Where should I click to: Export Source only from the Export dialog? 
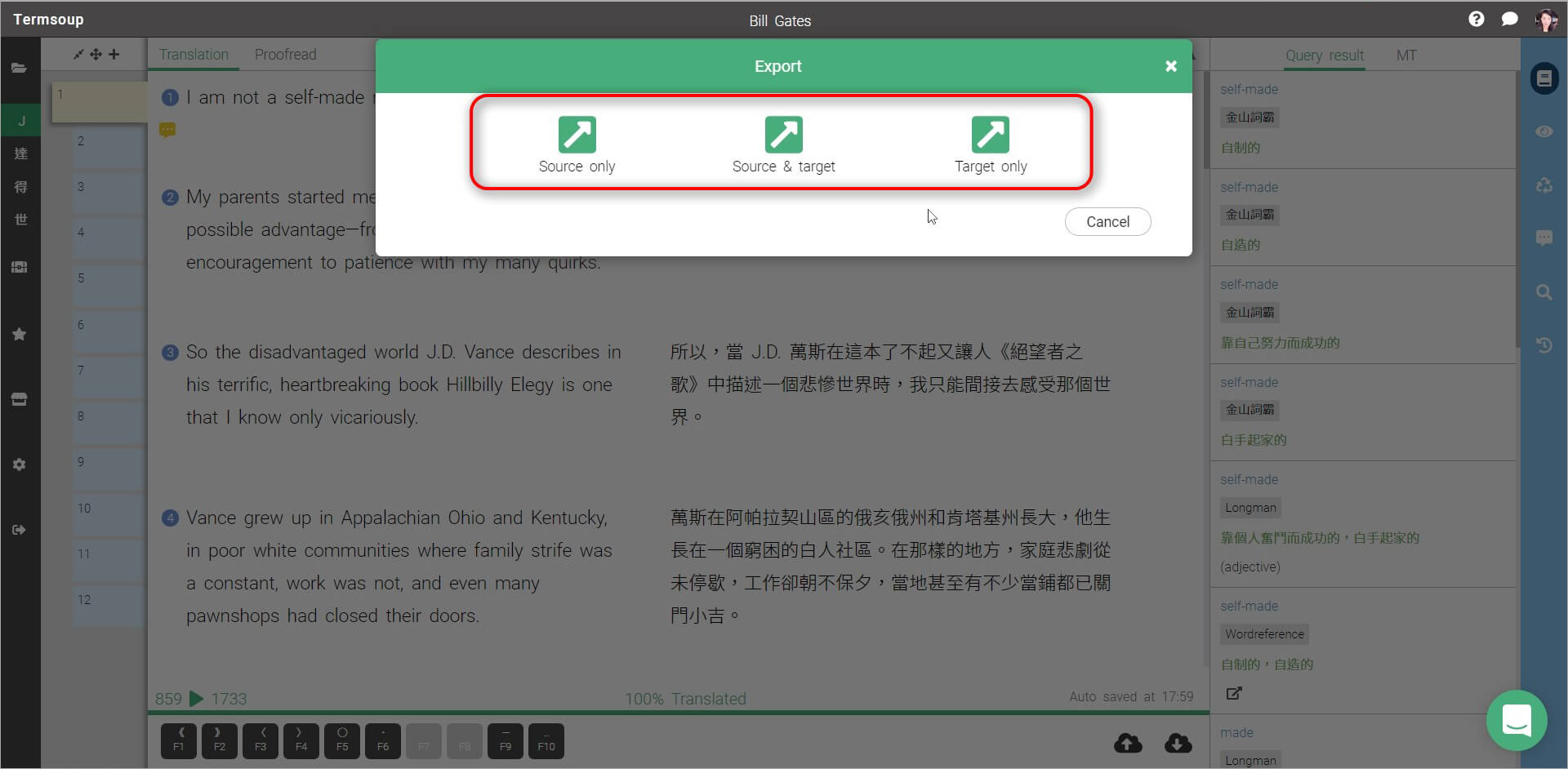[x=577, y=145]
